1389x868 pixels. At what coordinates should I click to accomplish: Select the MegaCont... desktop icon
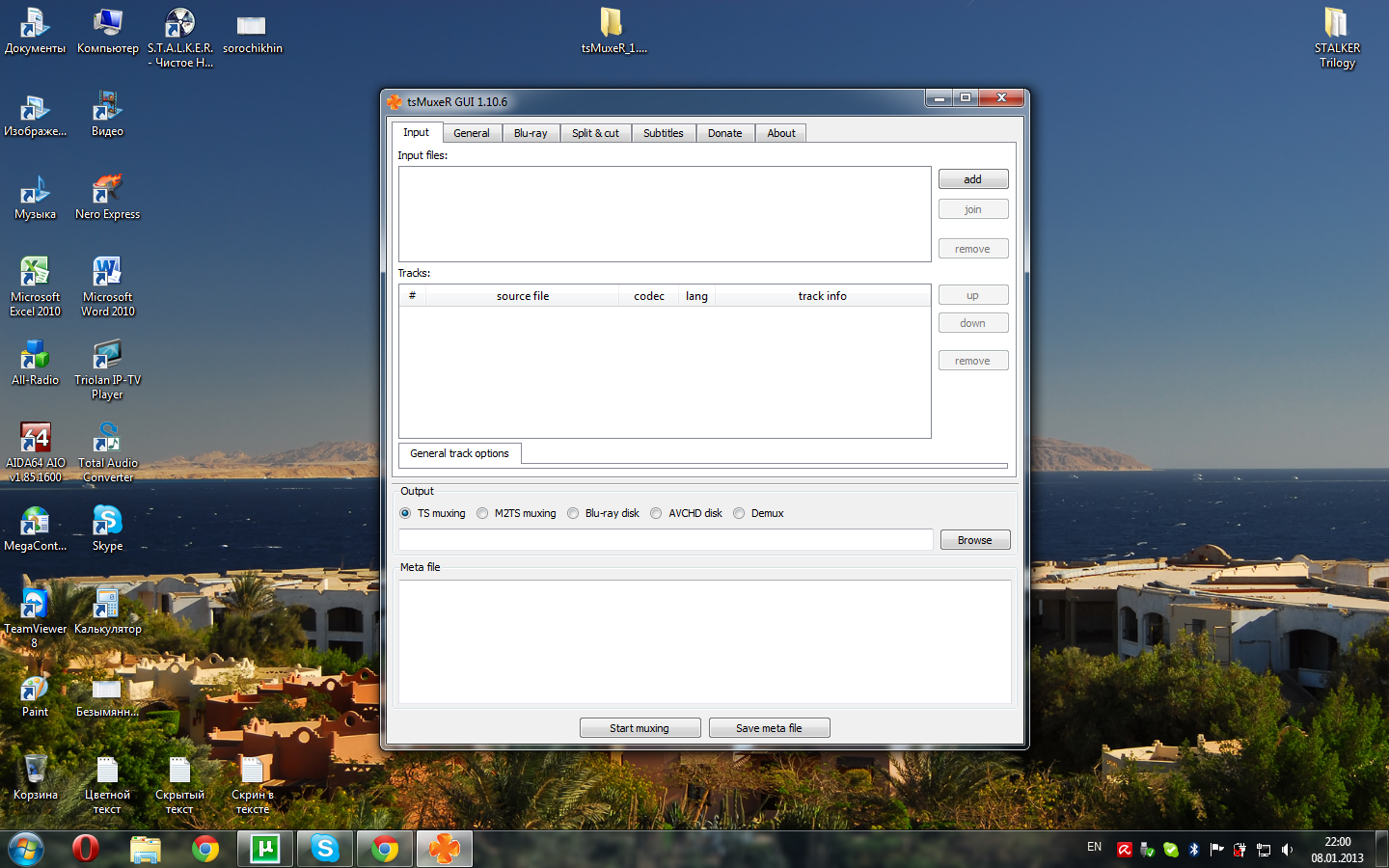tap(36, 529)
